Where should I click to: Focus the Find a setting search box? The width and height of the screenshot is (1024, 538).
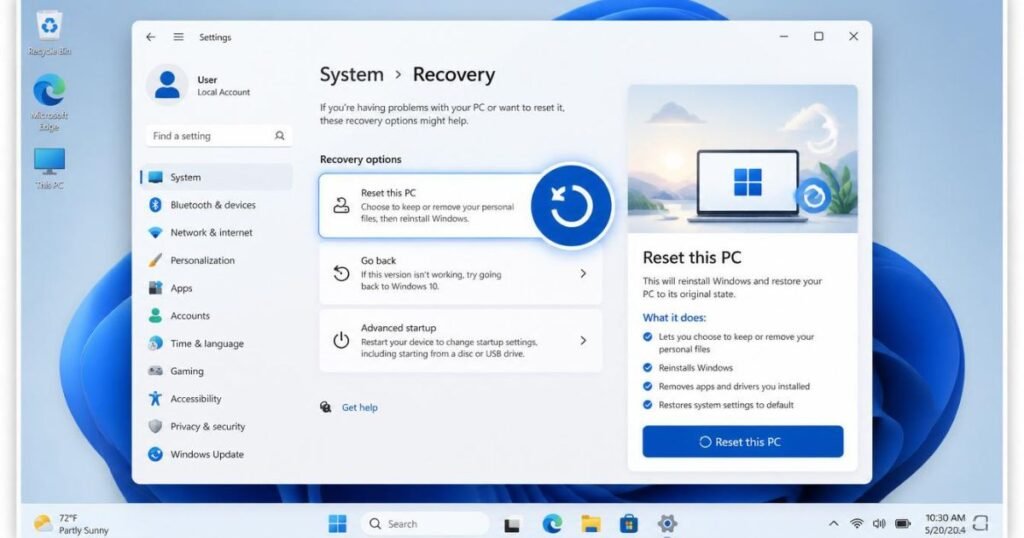[x=219, y=136]
